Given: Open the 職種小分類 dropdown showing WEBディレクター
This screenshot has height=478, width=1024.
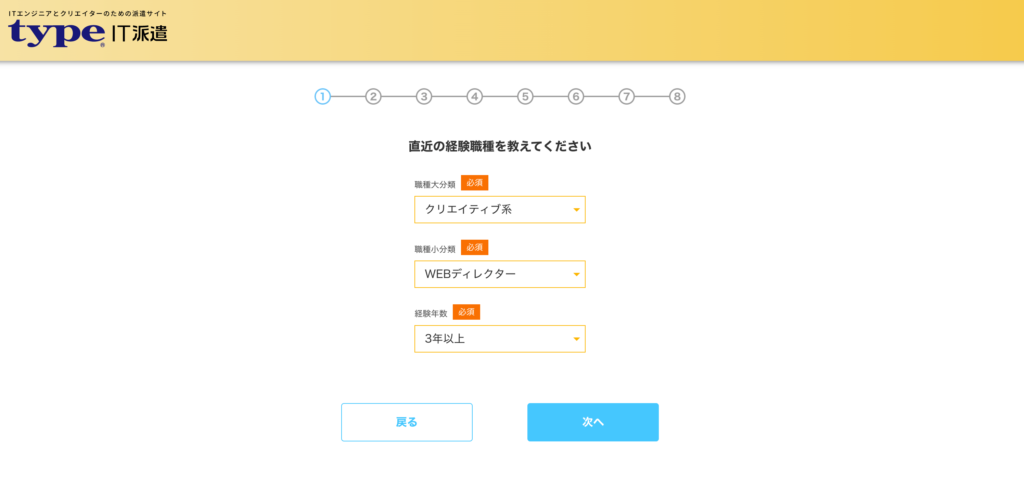Looking at the screenshot, I should (500, 274).
